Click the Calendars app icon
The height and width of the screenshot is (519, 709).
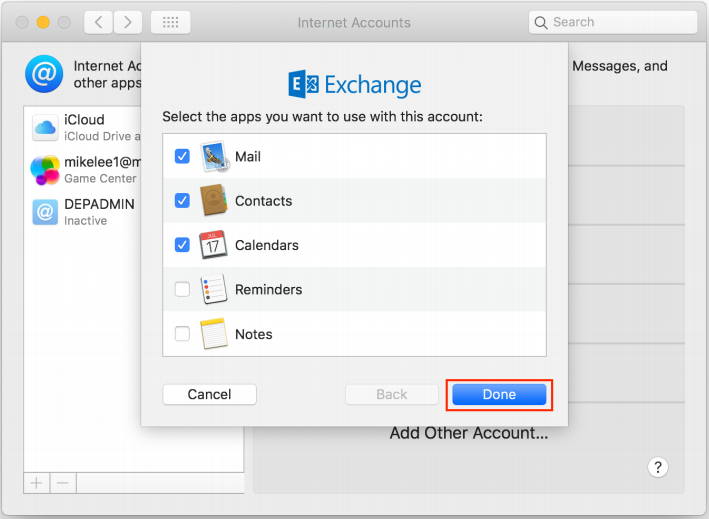click(x=213, y=245)
